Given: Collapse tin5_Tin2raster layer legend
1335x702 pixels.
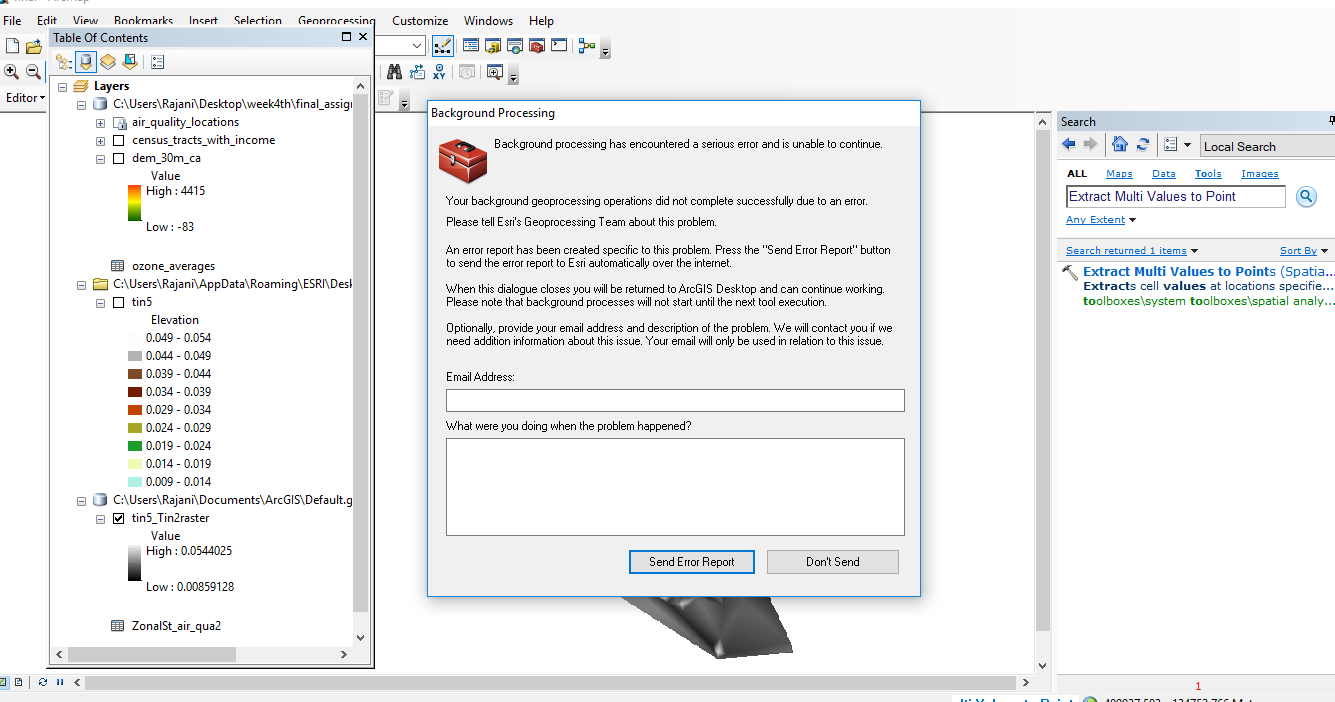Looking at the screenshot, I should coord(101,518).
